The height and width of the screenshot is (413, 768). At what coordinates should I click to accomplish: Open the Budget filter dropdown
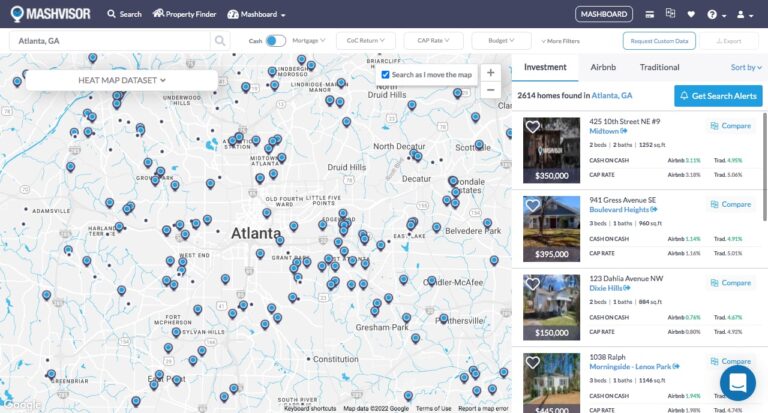(500, 41)
